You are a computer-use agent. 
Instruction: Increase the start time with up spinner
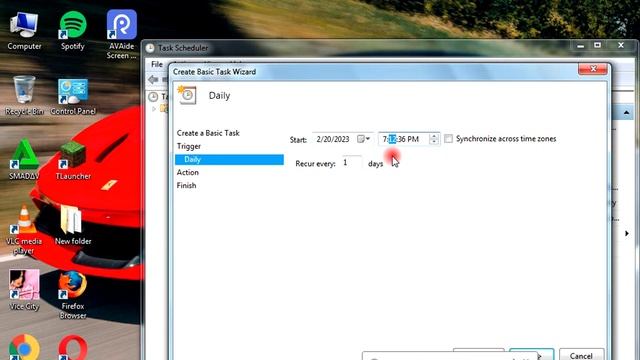coord(434,136)
